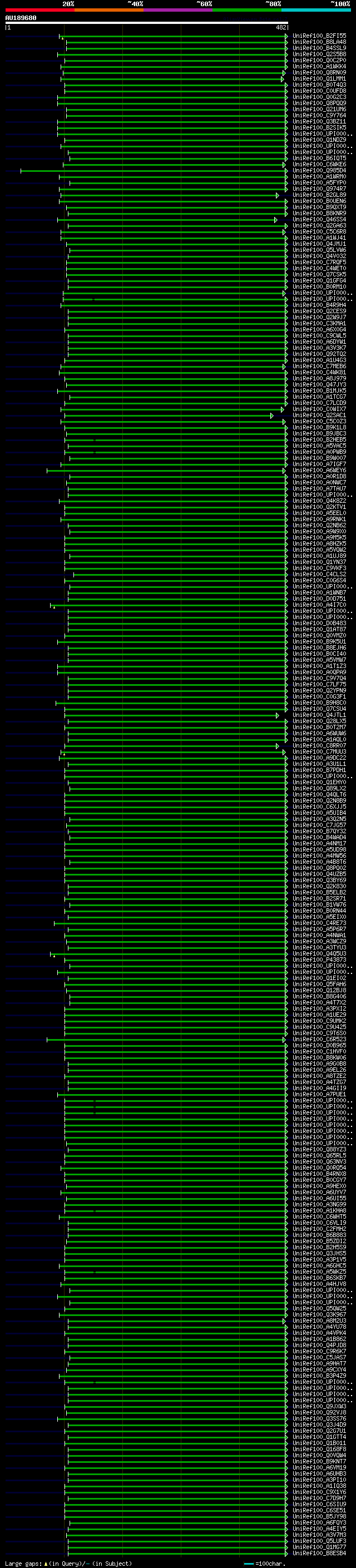Viewport: 356px width, 1568px height.
Task: Select hit label UniRef100_Q985D4
Action: coord(319,170)
